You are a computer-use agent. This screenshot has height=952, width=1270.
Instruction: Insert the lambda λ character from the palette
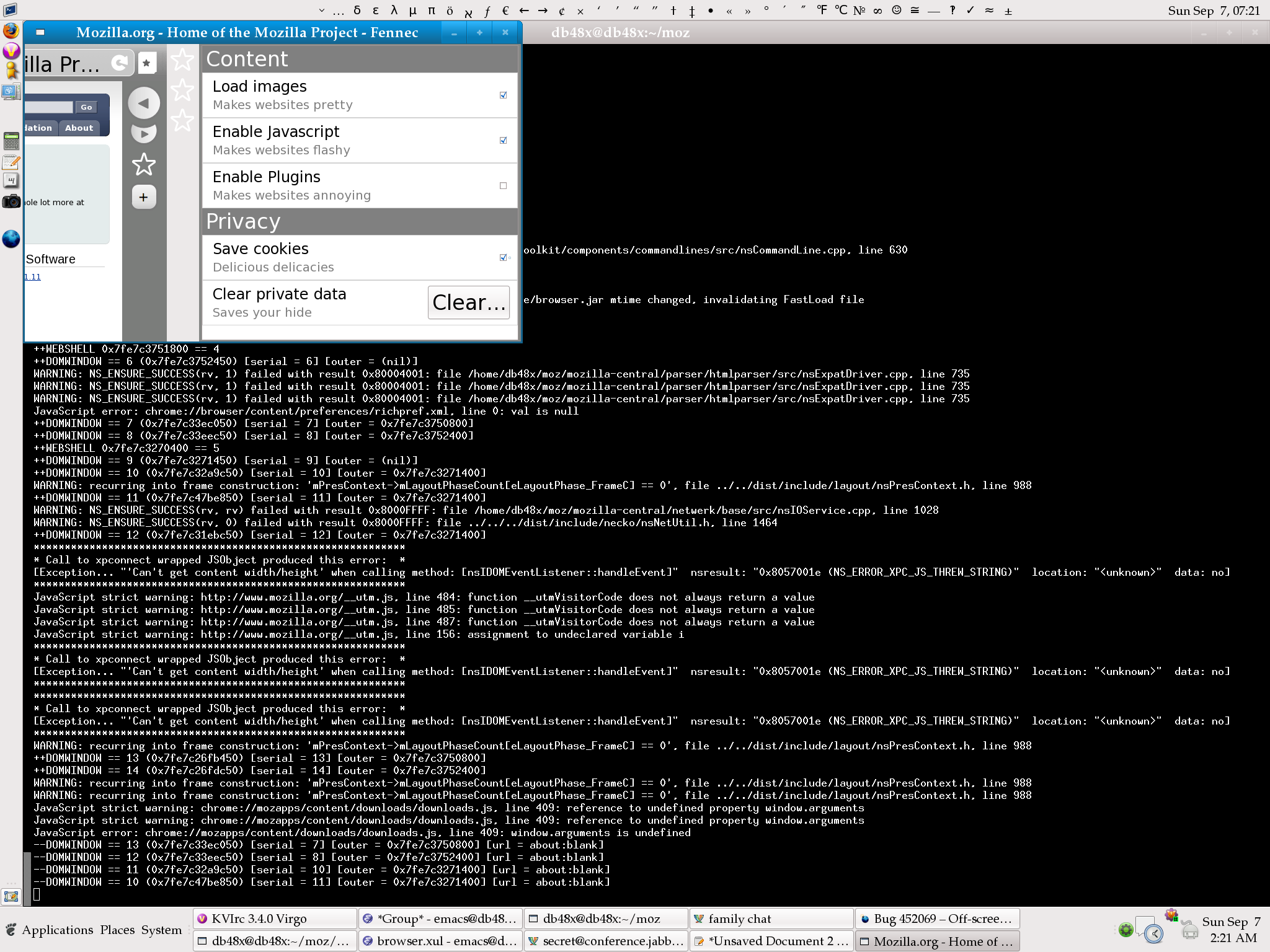(x=394, y=10)
